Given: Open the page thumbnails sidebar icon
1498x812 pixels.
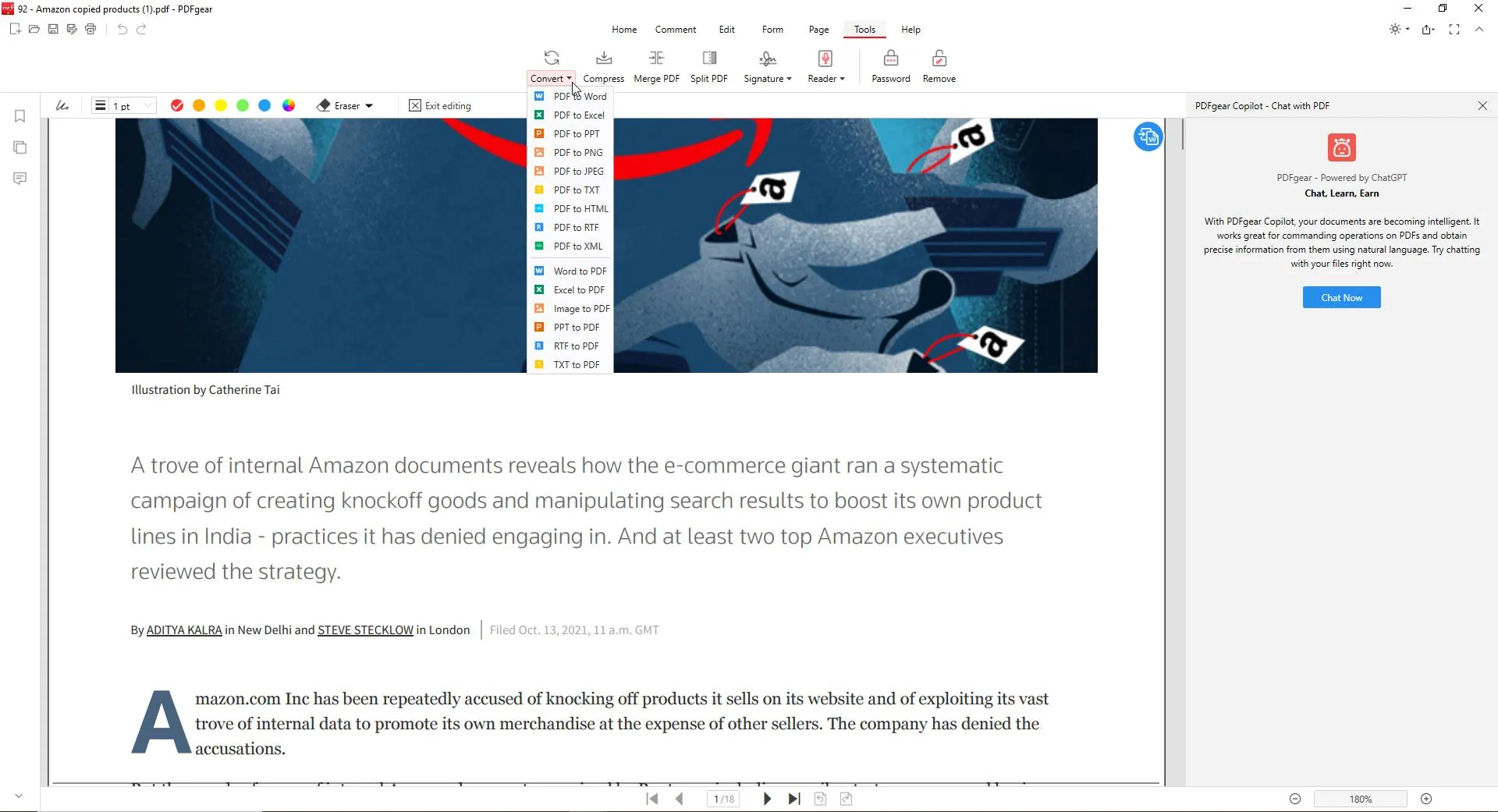Looking at the screenshot, I should click(x=20, y=147).
